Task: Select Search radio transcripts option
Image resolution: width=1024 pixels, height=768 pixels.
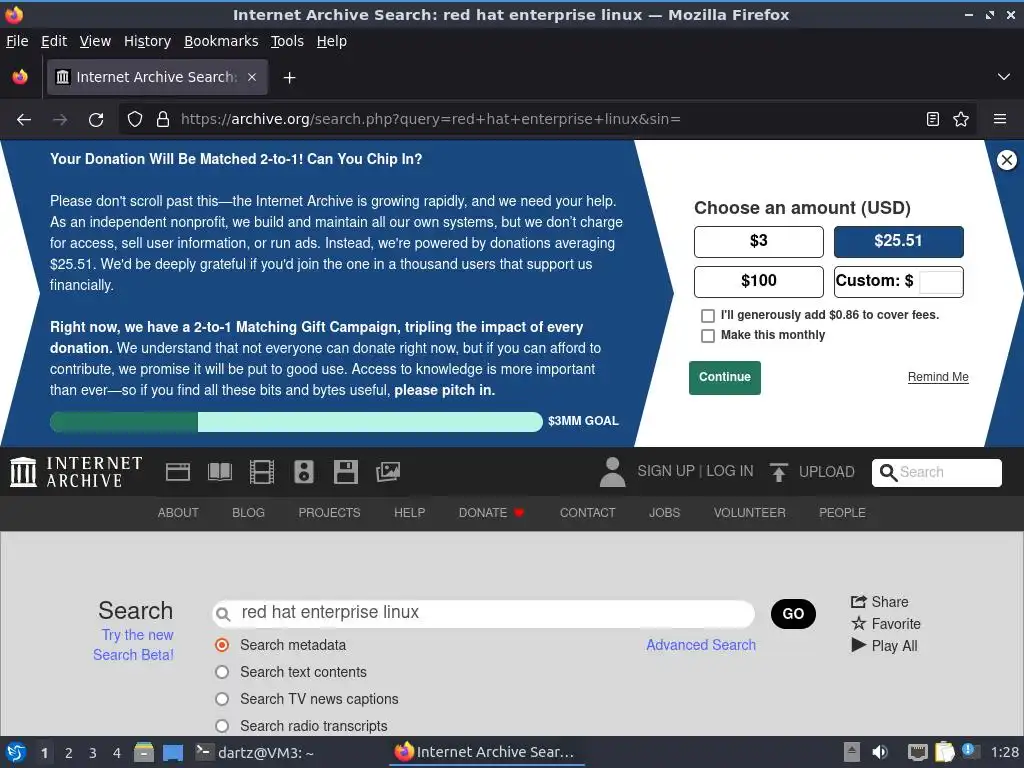Action: pos(222,726)
